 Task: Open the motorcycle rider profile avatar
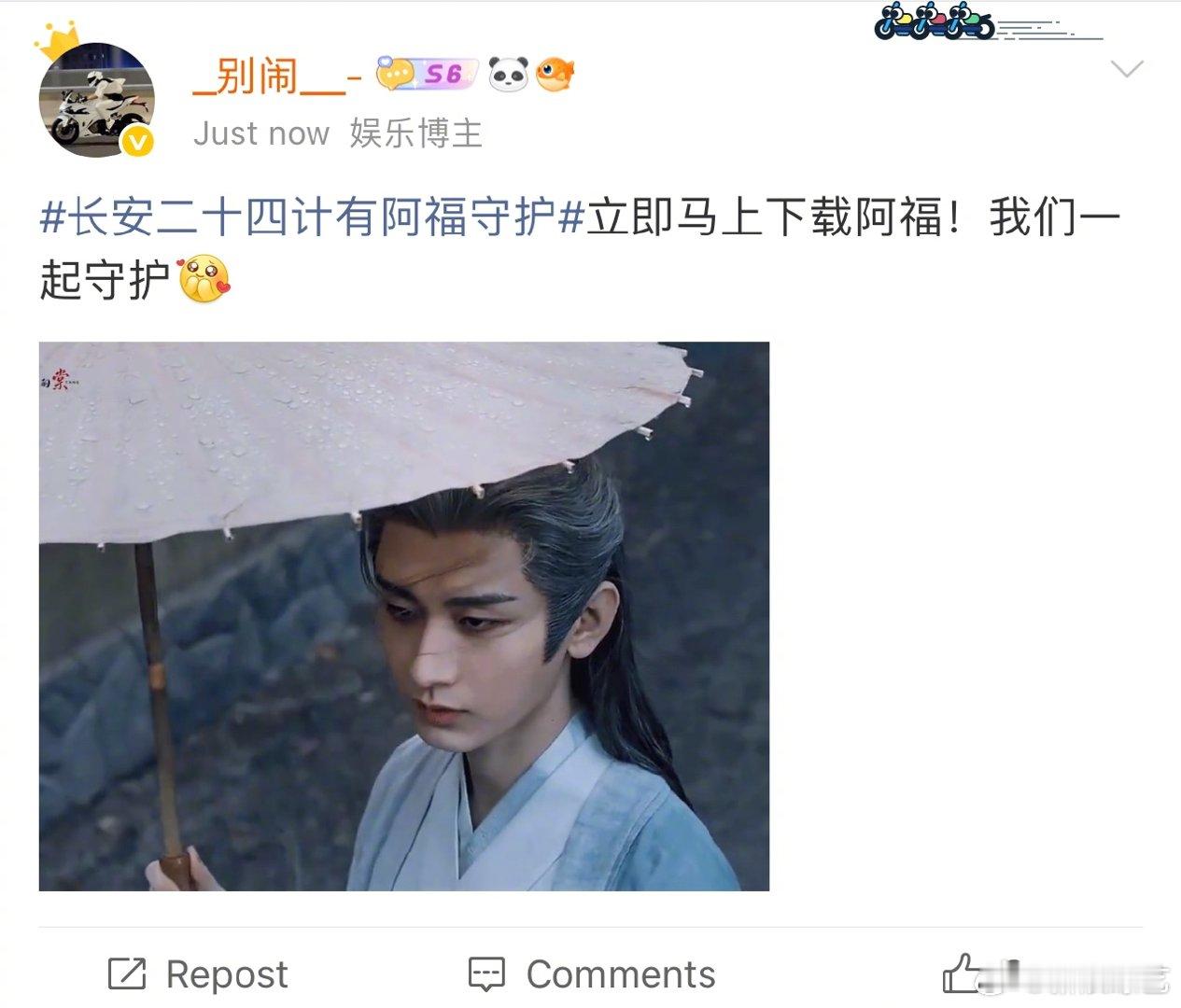(96, 100)
